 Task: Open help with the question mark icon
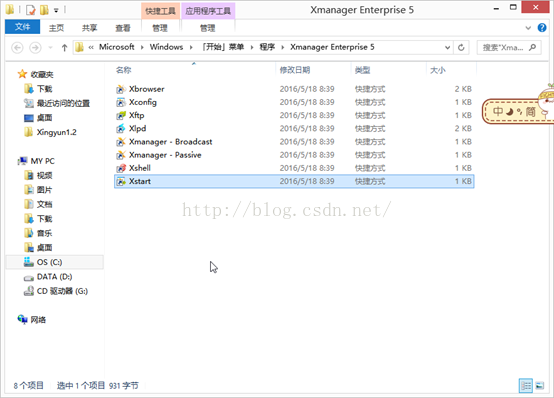[x=542, y=28]
